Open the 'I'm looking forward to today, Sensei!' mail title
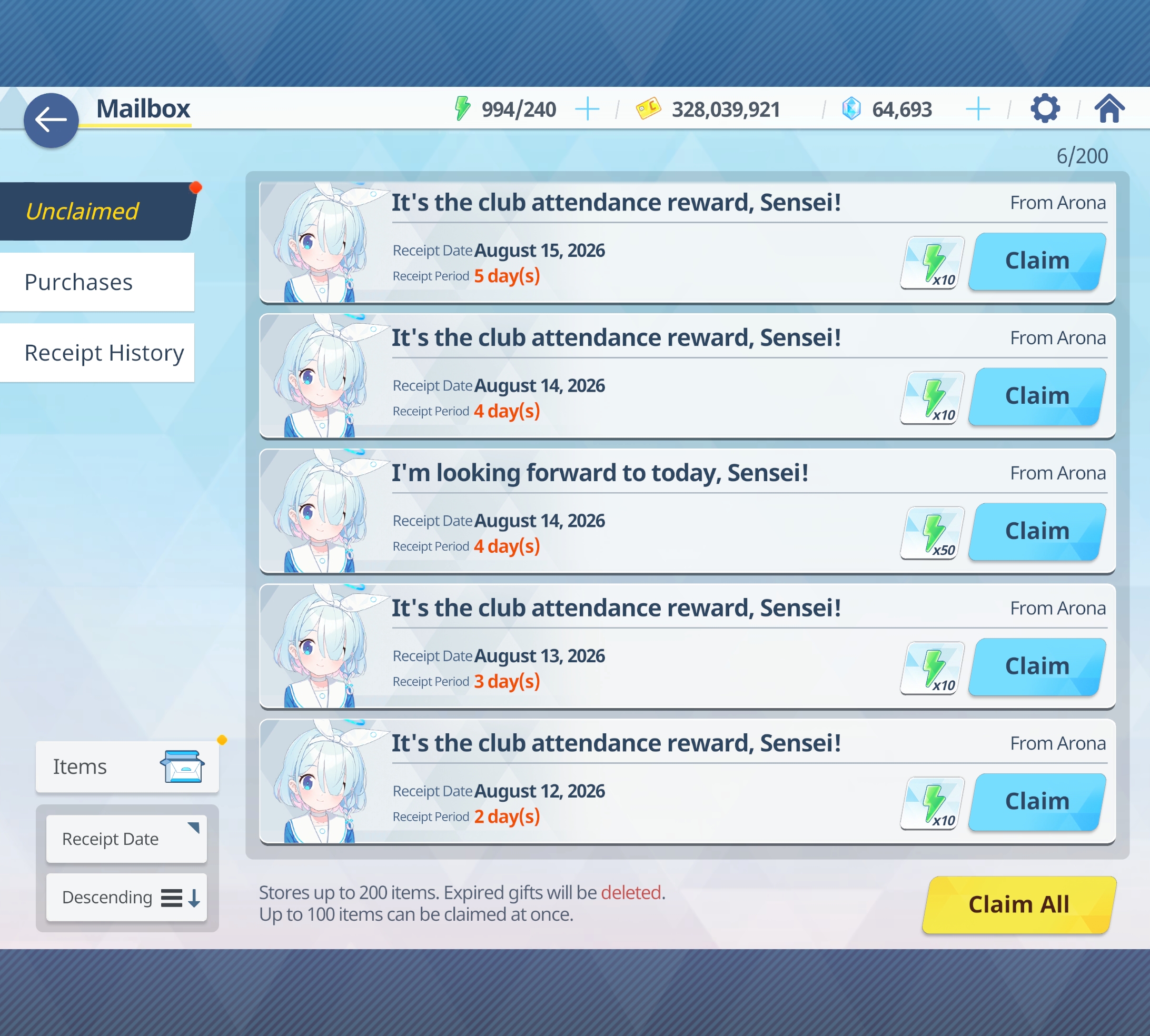 coord(600,473)
